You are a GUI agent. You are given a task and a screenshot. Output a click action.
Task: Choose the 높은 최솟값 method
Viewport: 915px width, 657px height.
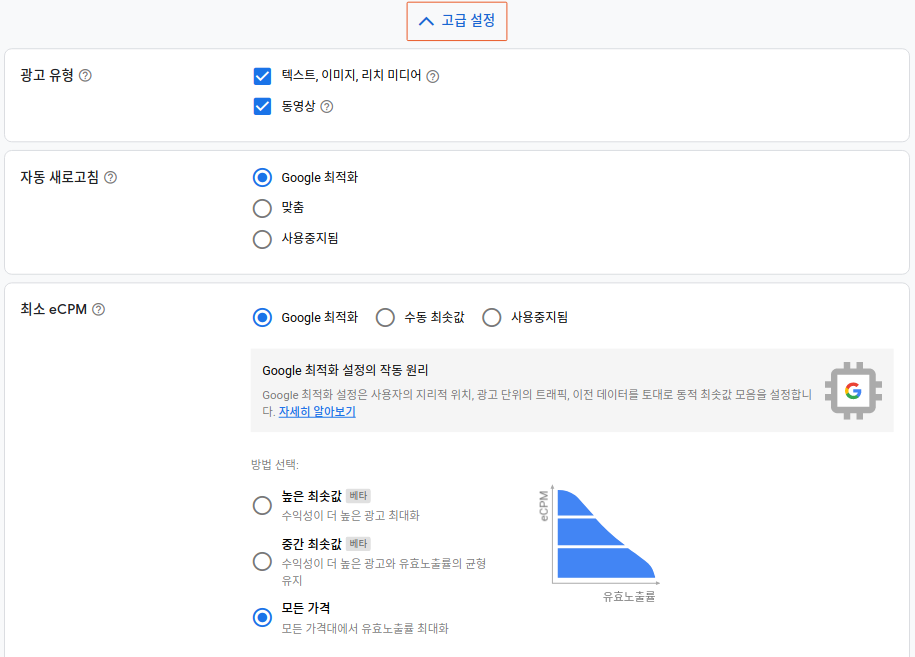click(x=262, y=505)
